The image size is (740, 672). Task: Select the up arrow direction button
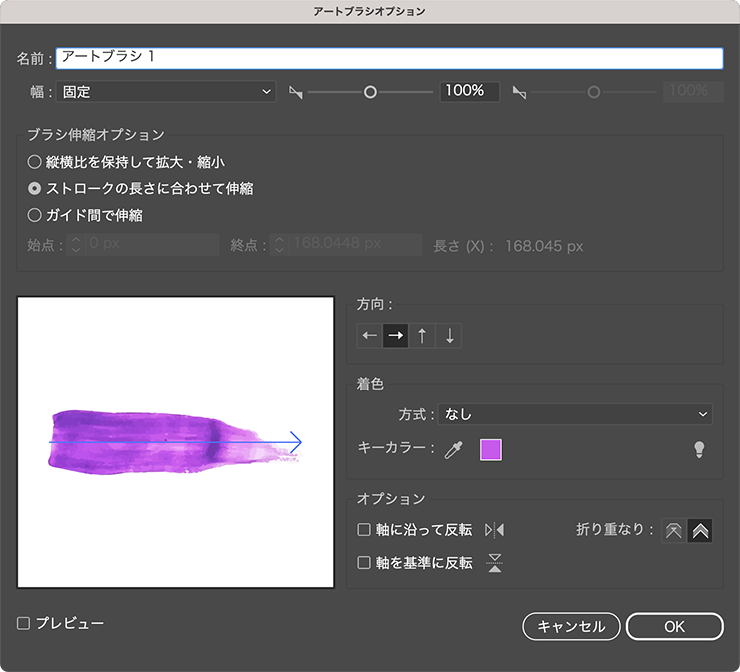[x=422, y=336]
